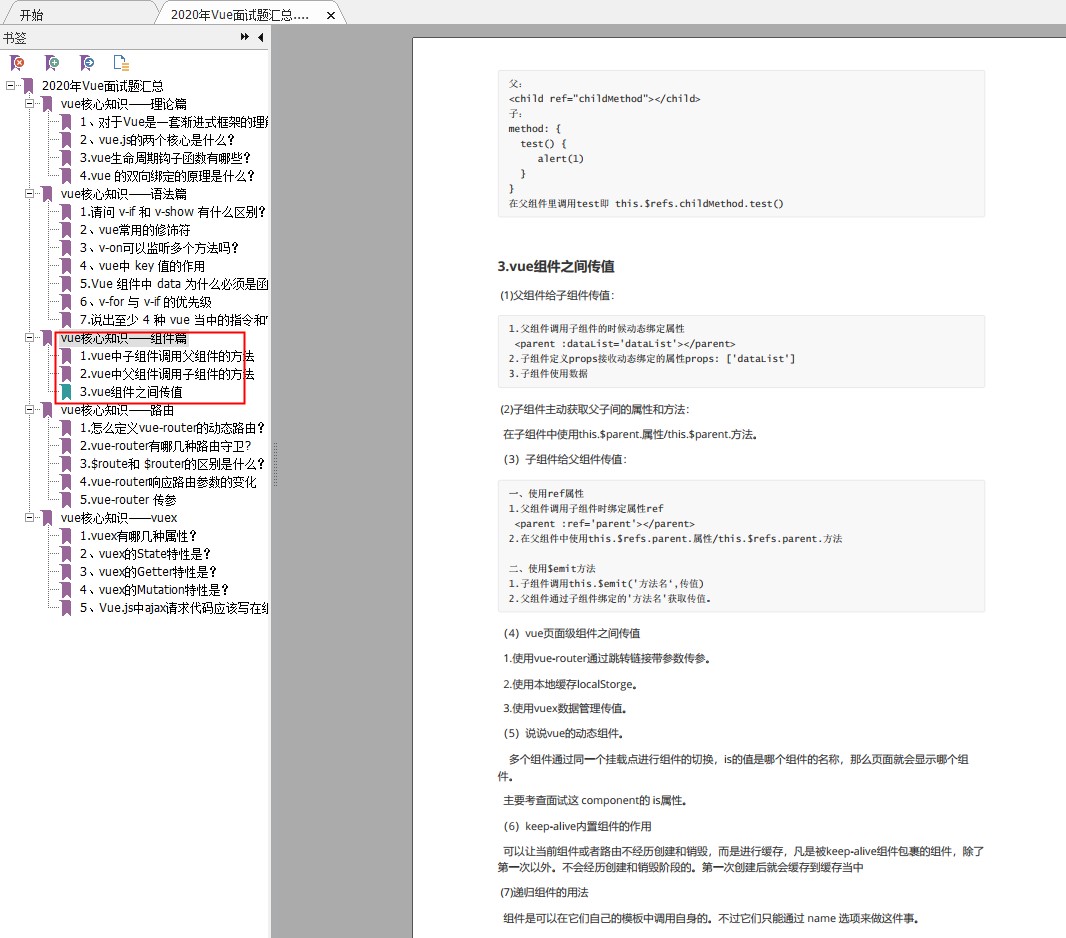Open bookmark vue核心知识——组件篇
The width and height of the screenshot is (1066, 938).
[124, 338]
